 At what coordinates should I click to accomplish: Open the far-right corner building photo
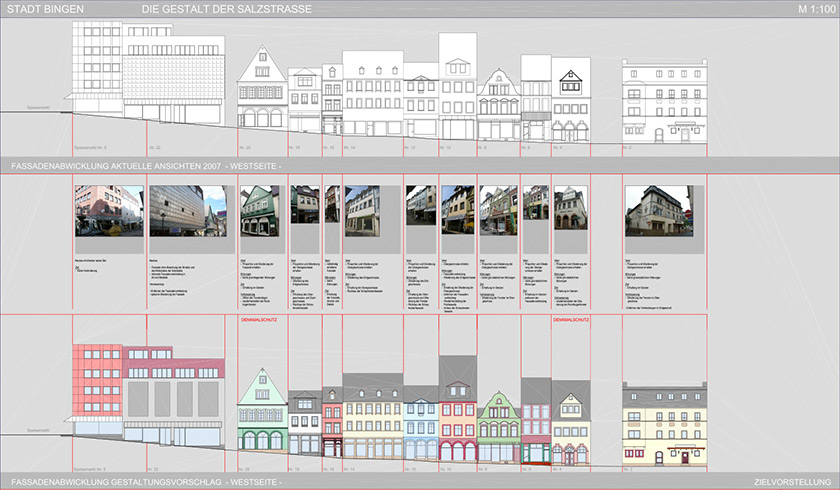pos(657,211)
